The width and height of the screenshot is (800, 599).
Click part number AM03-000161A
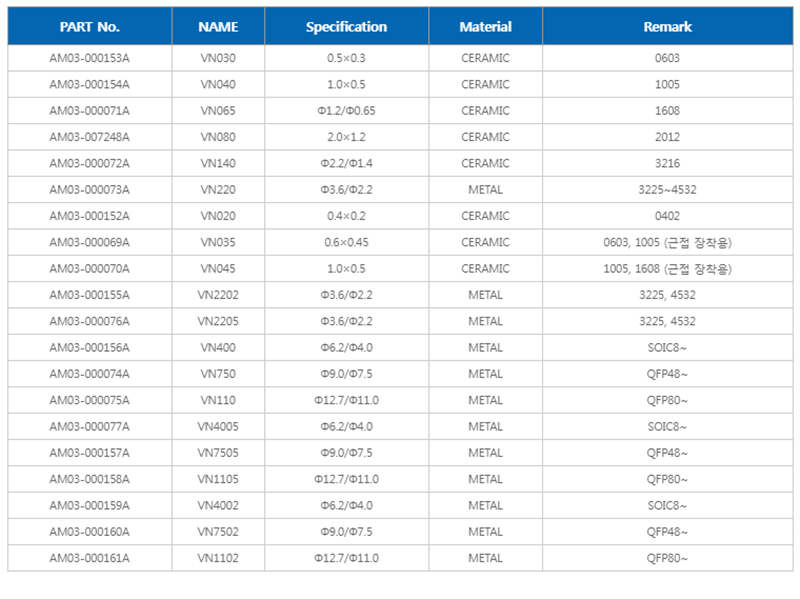[89, 558]
